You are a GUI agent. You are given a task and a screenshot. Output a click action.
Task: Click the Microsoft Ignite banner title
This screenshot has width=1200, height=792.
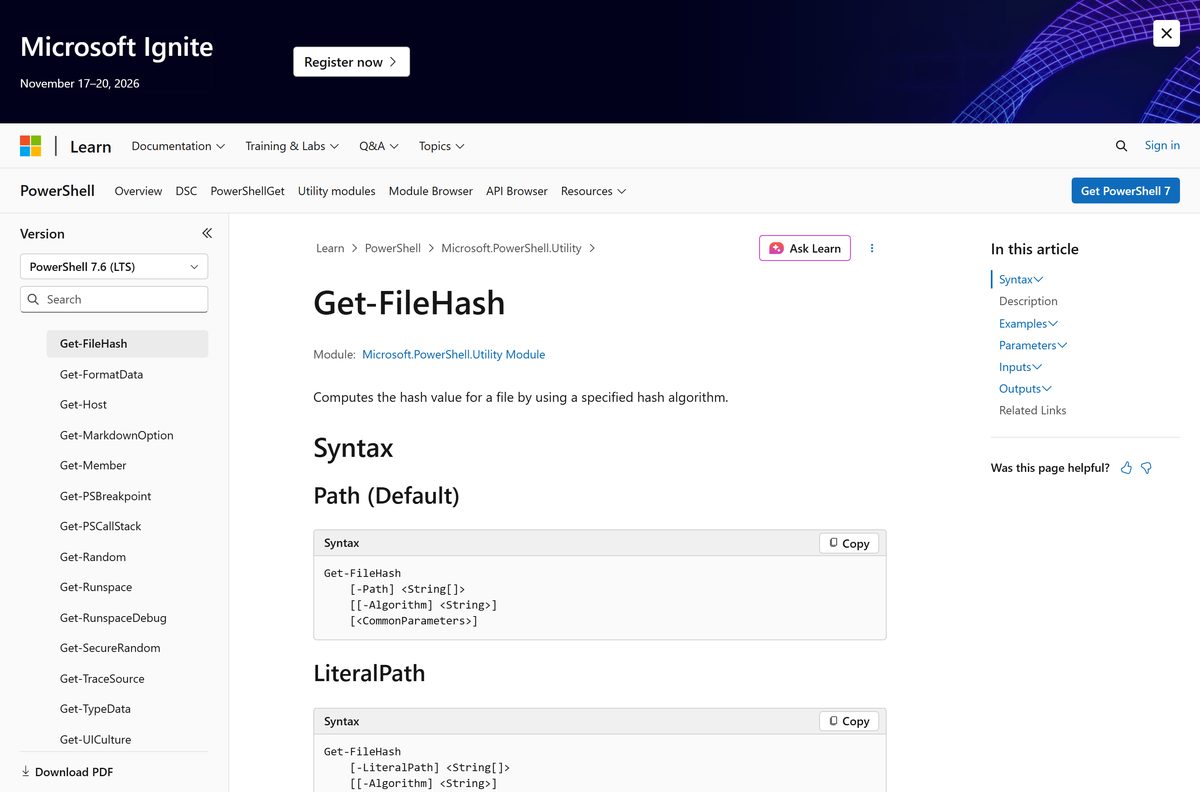click(x=116, y=47)
